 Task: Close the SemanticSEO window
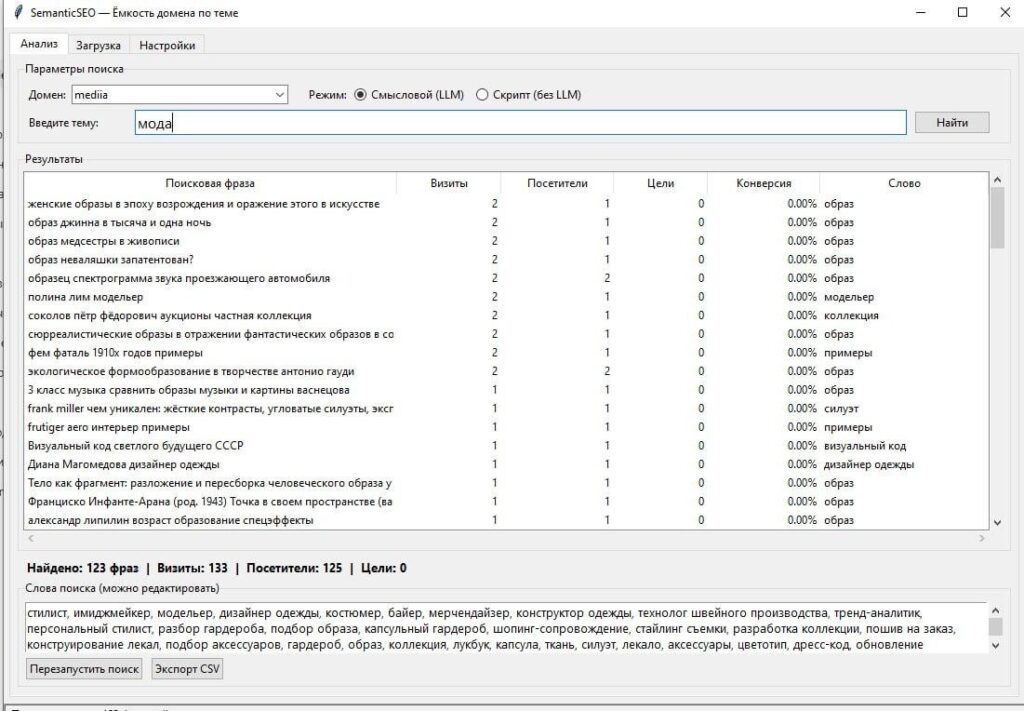pos(1005,12)
